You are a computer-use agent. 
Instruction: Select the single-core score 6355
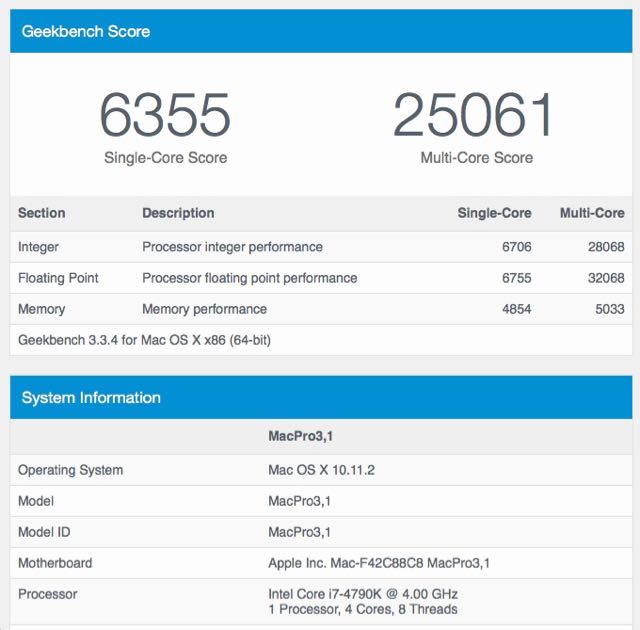165,115
